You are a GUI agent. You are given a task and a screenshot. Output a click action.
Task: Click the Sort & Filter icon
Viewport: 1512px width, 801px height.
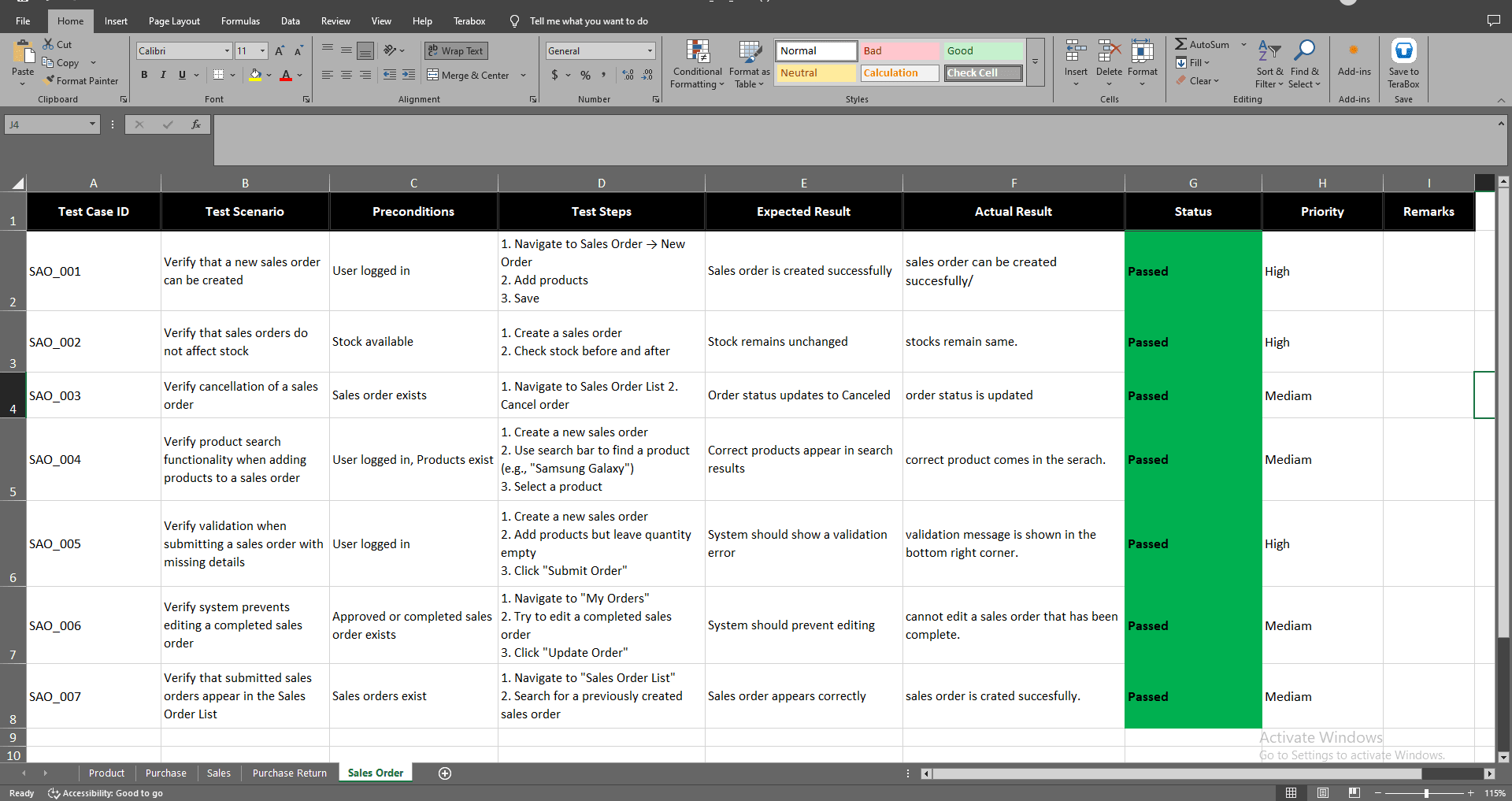point(1269,51)
